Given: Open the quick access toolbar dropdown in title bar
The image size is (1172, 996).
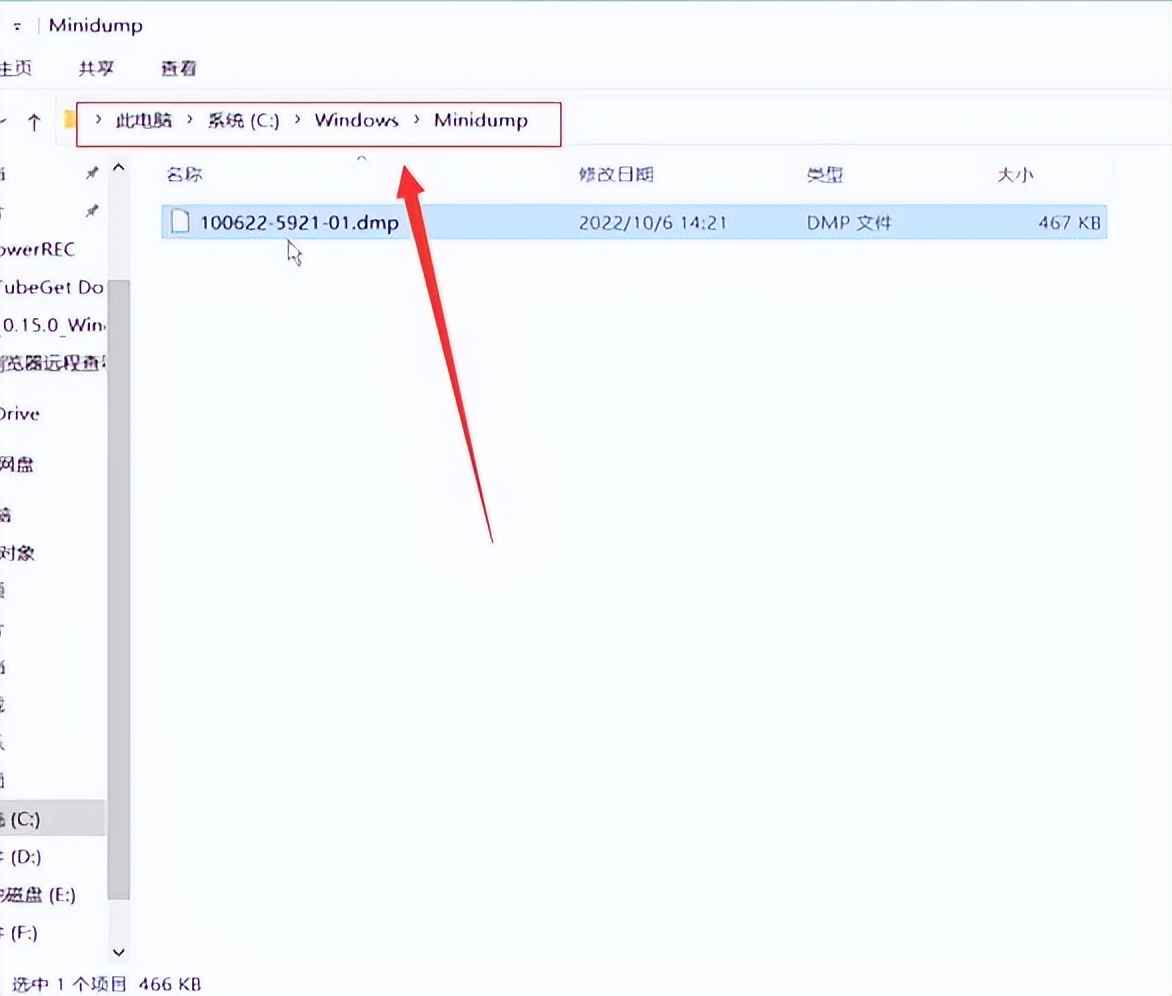Looking at the screenshot, I should click(17, 27).
